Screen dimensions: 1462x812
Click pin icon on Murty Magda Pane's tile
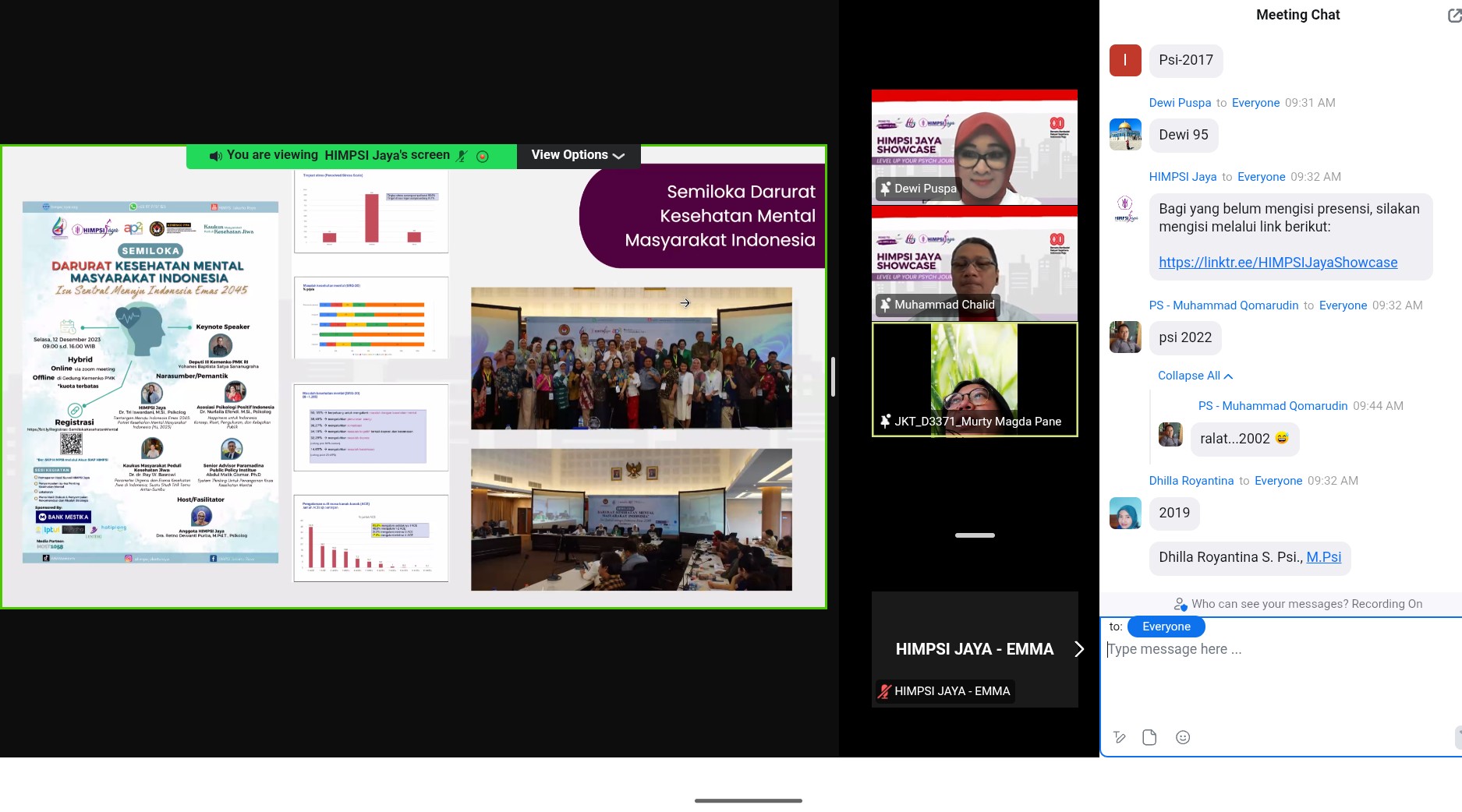[x=885, y=422]
